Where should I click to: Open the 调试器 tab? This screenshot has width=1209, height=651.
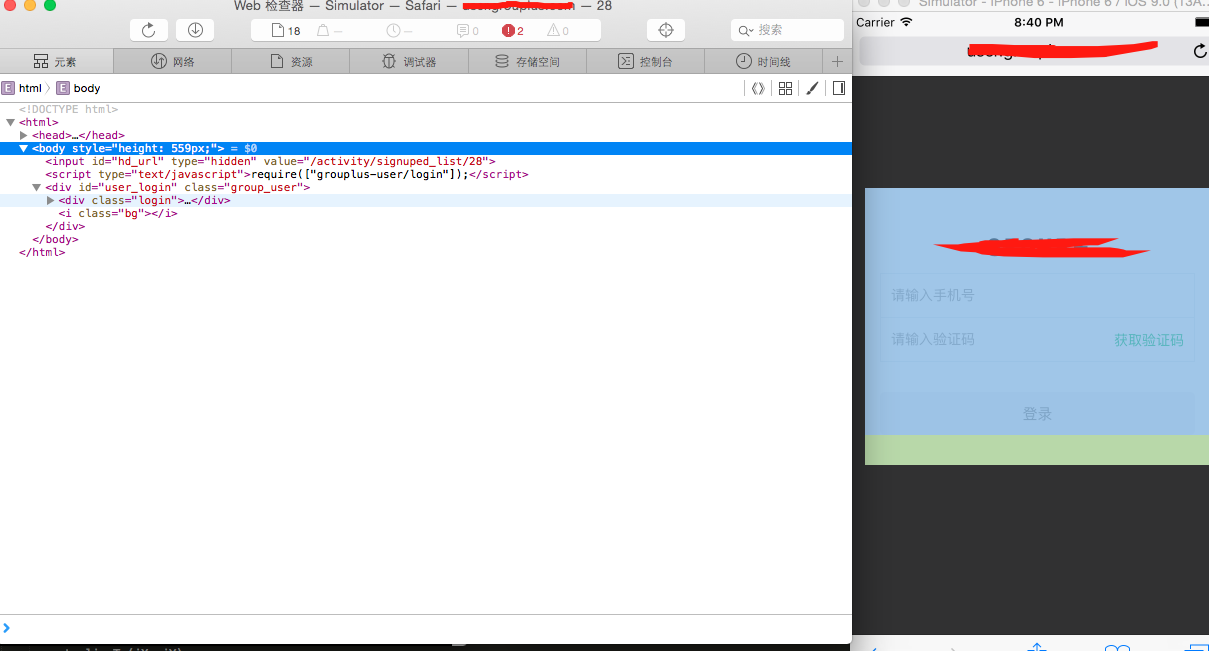tap(408, 62)
